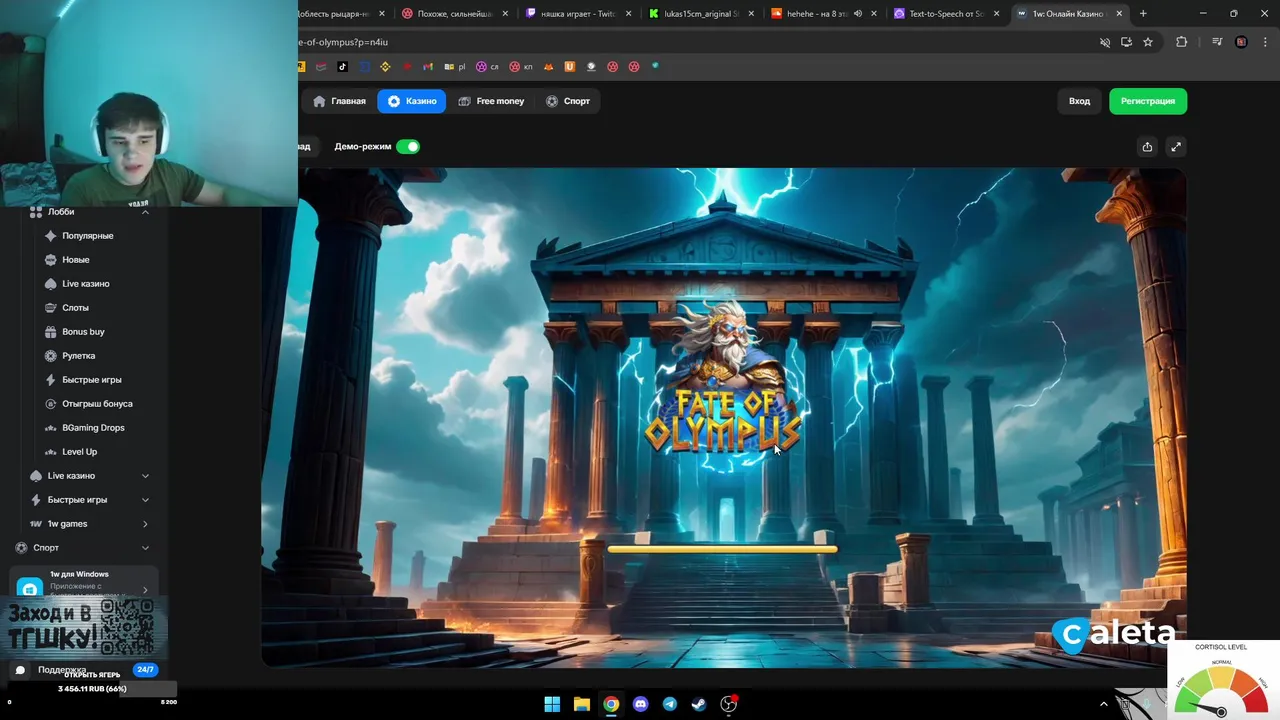Open the Windows Start menu
This screenshot has width=1280, height=720.
click(x=552, y=704)
